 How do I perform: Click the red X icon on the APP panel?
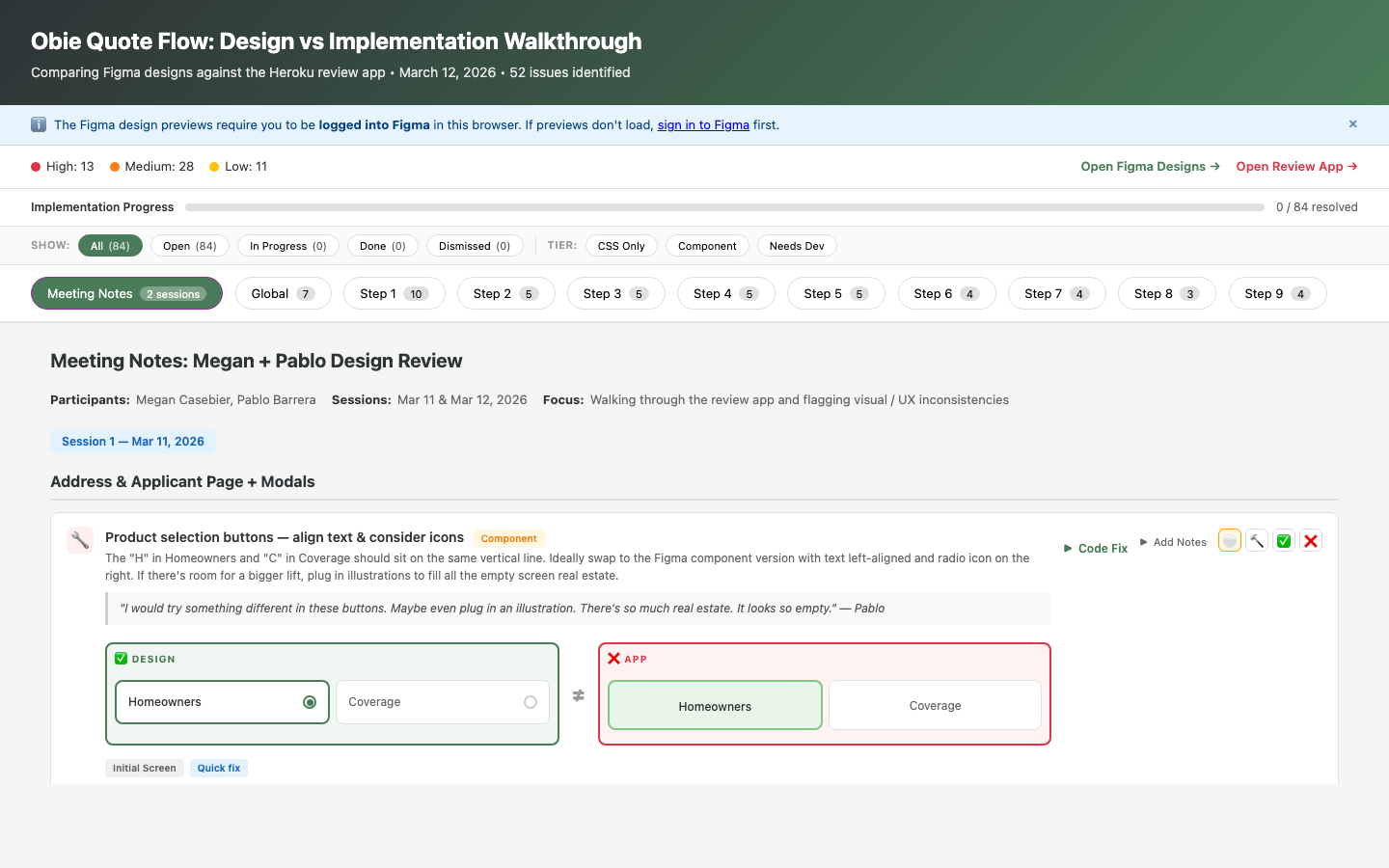[x=614, y=659]
